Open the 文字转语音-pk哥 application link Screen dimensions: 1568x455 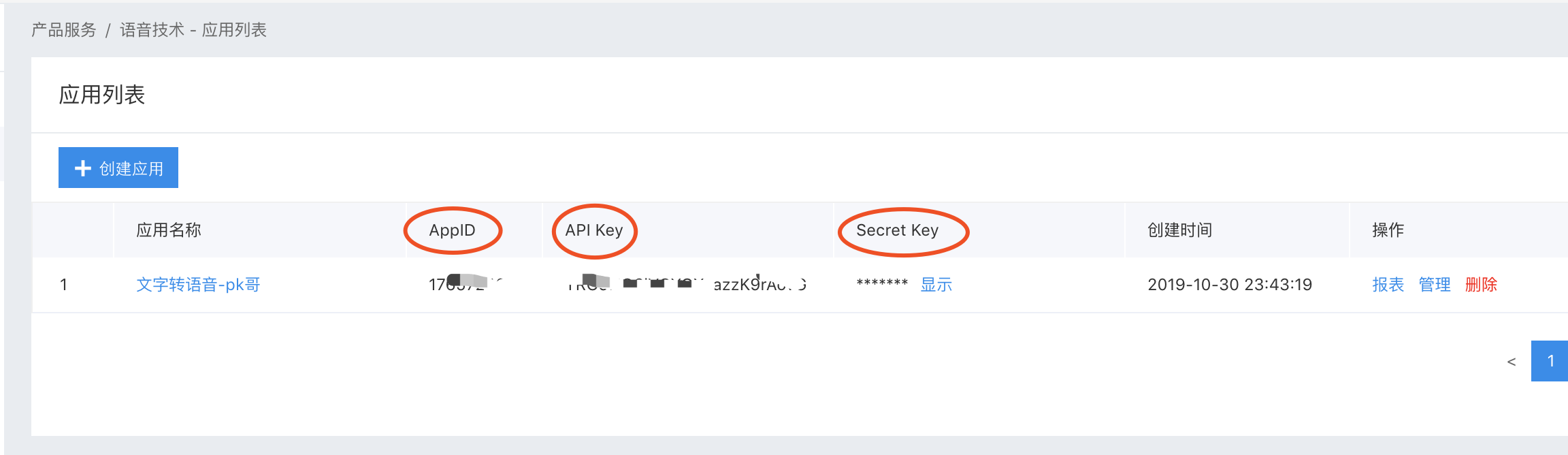click(x=198, y=285)
